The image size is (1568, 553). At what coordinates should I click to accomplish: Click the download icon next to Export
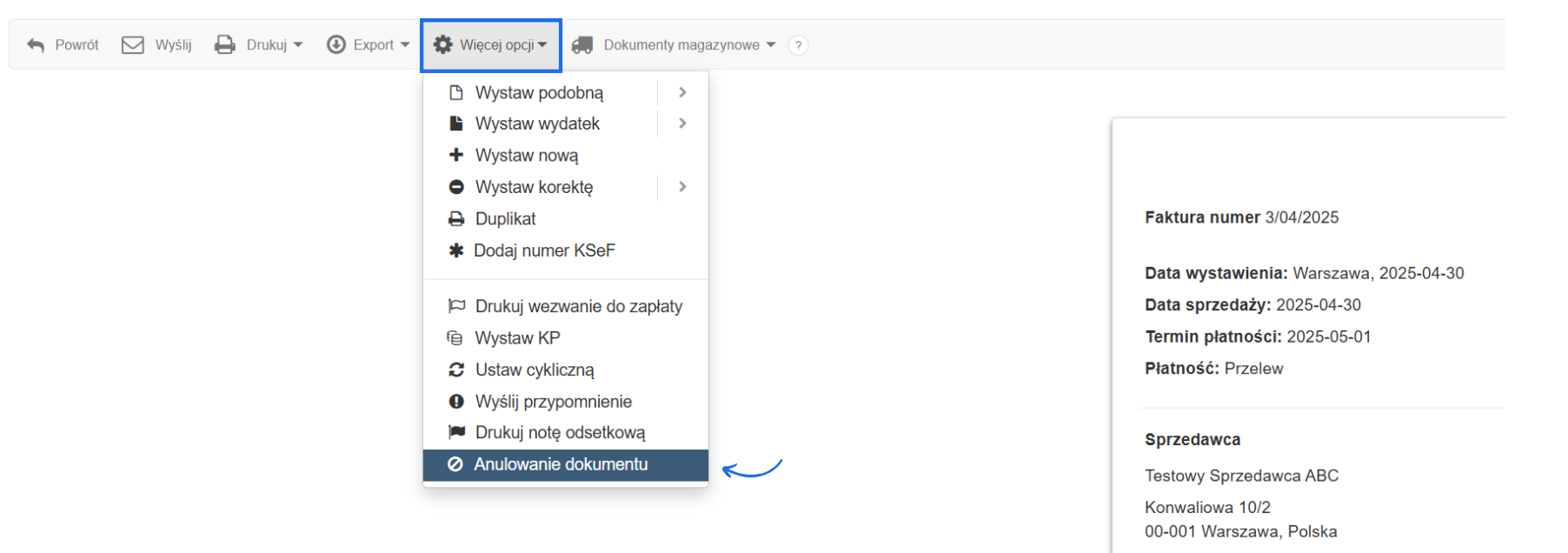336,44
